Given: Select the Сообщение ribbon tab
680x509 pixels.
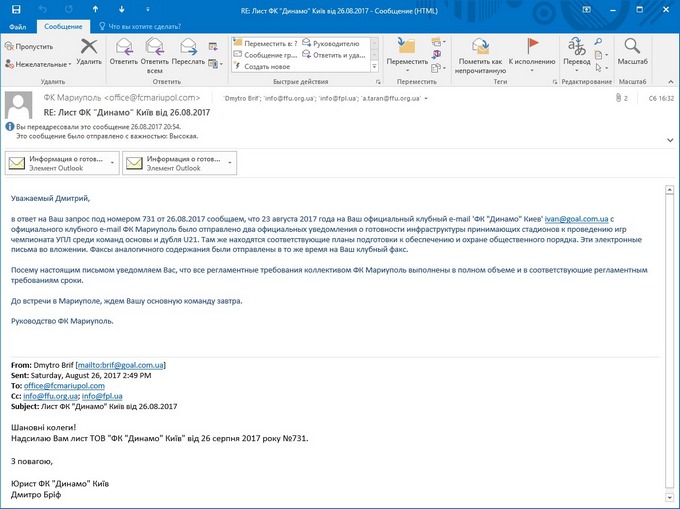Looking at the screenshot, I should (64, 26).
